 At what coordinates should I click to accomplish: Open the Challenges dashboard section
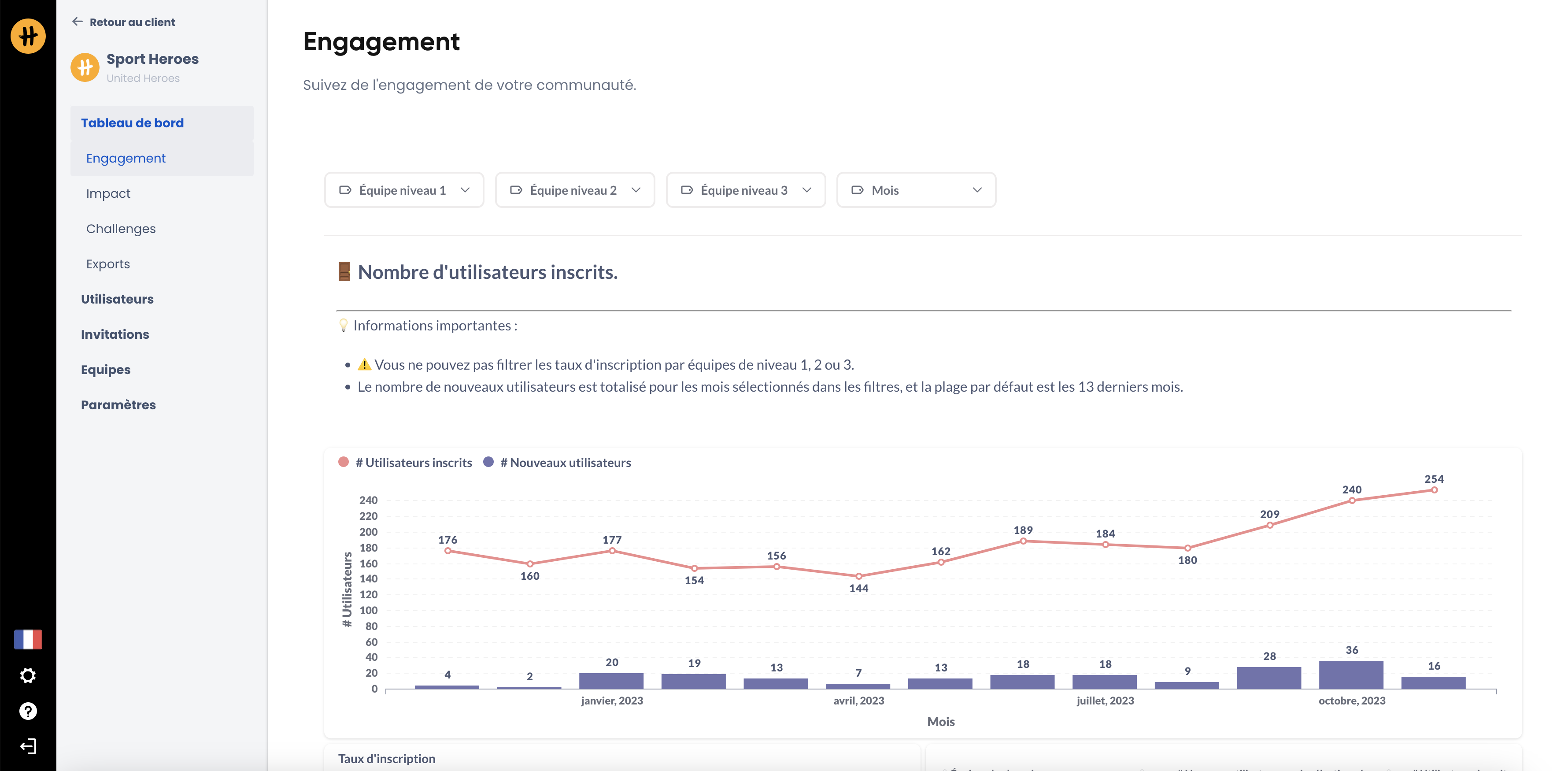coord(121,229)
